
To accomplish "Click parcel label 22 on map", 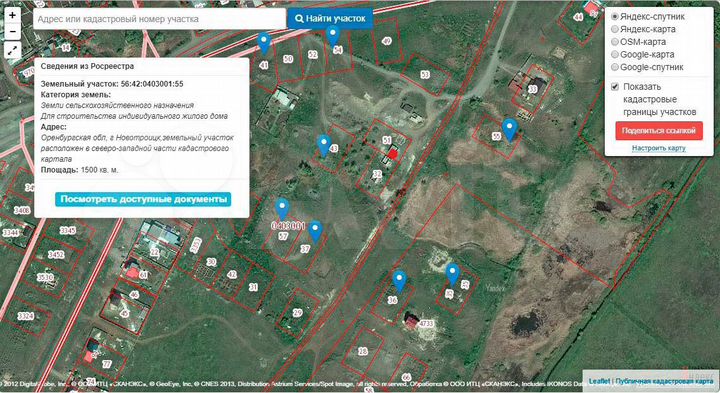I will pos(154,252).
